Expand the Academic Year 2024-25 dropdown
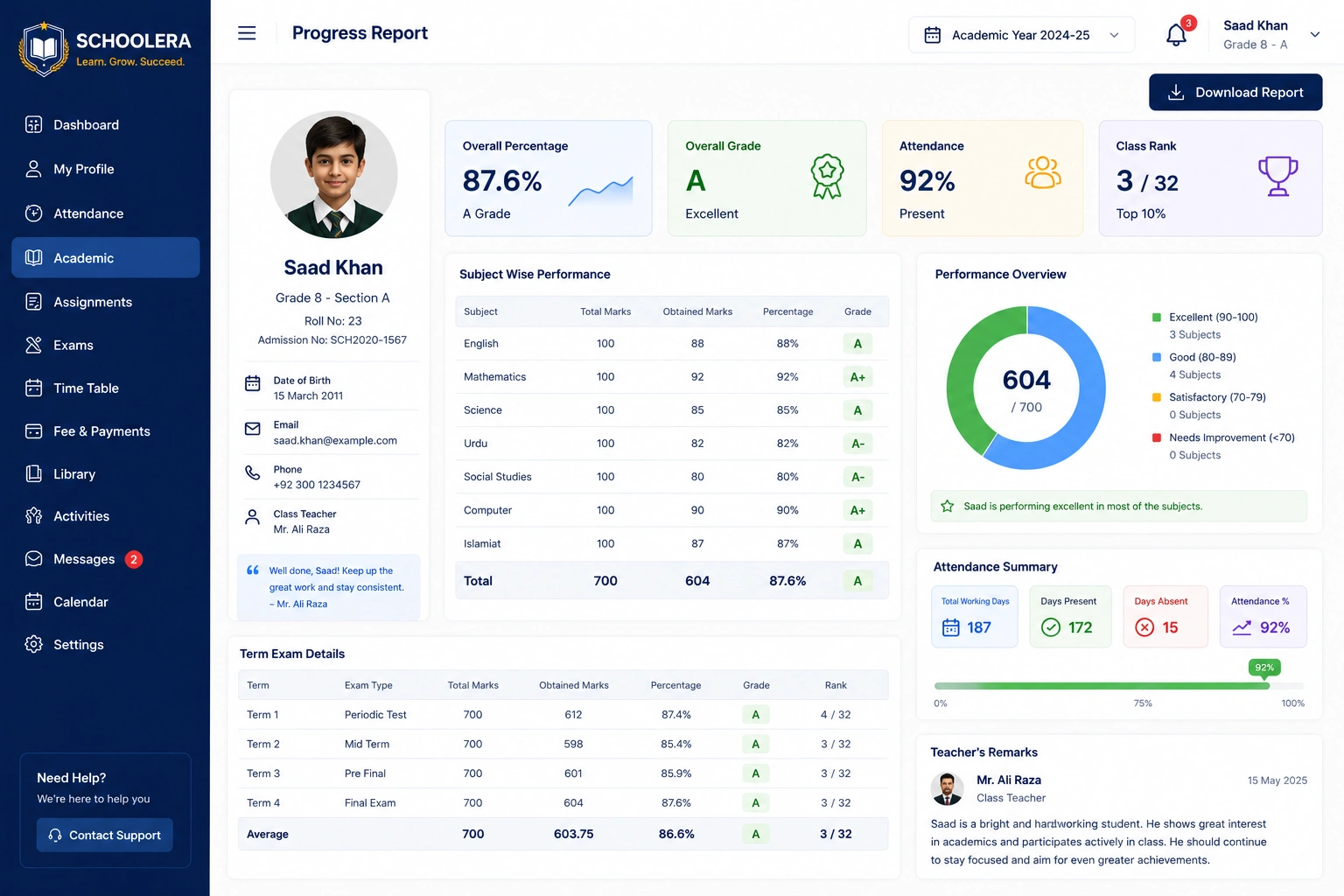This screenshot has width=1344, height=896. (1021, 35)
